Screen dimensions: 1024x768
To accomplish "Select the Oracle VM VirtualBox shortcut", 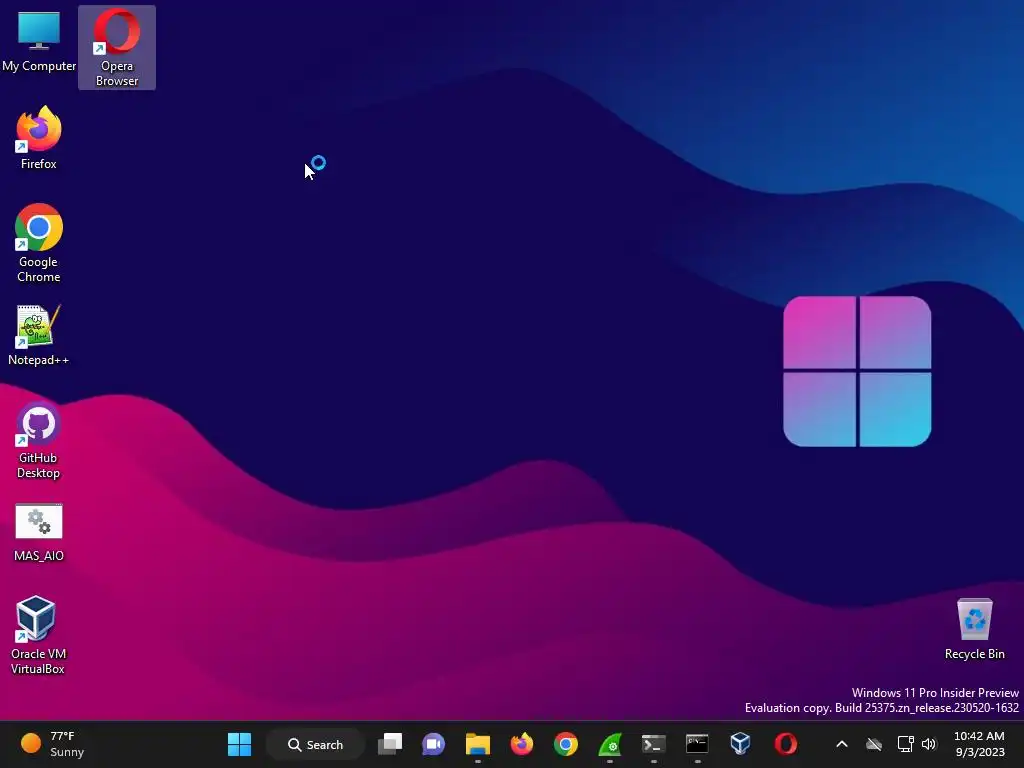I will (x=38, y=635).
